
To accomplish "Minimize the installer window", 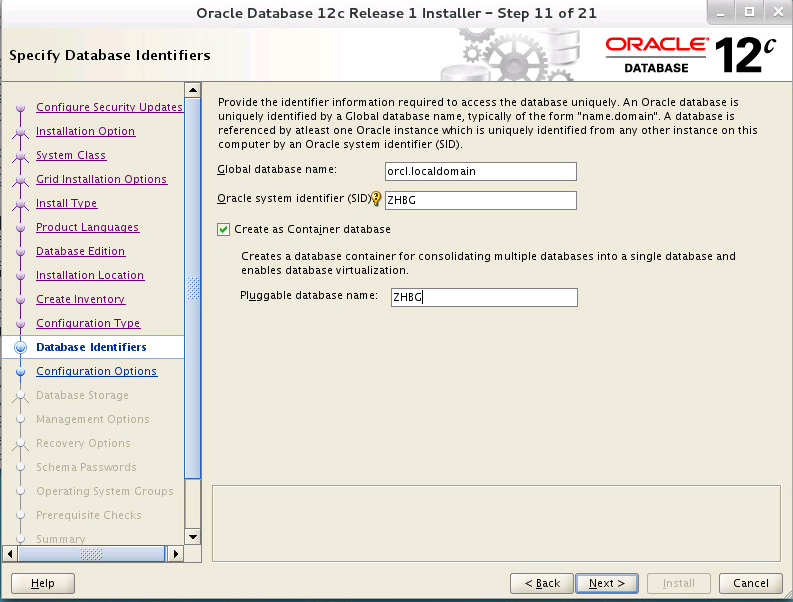I will click(721, 12).
